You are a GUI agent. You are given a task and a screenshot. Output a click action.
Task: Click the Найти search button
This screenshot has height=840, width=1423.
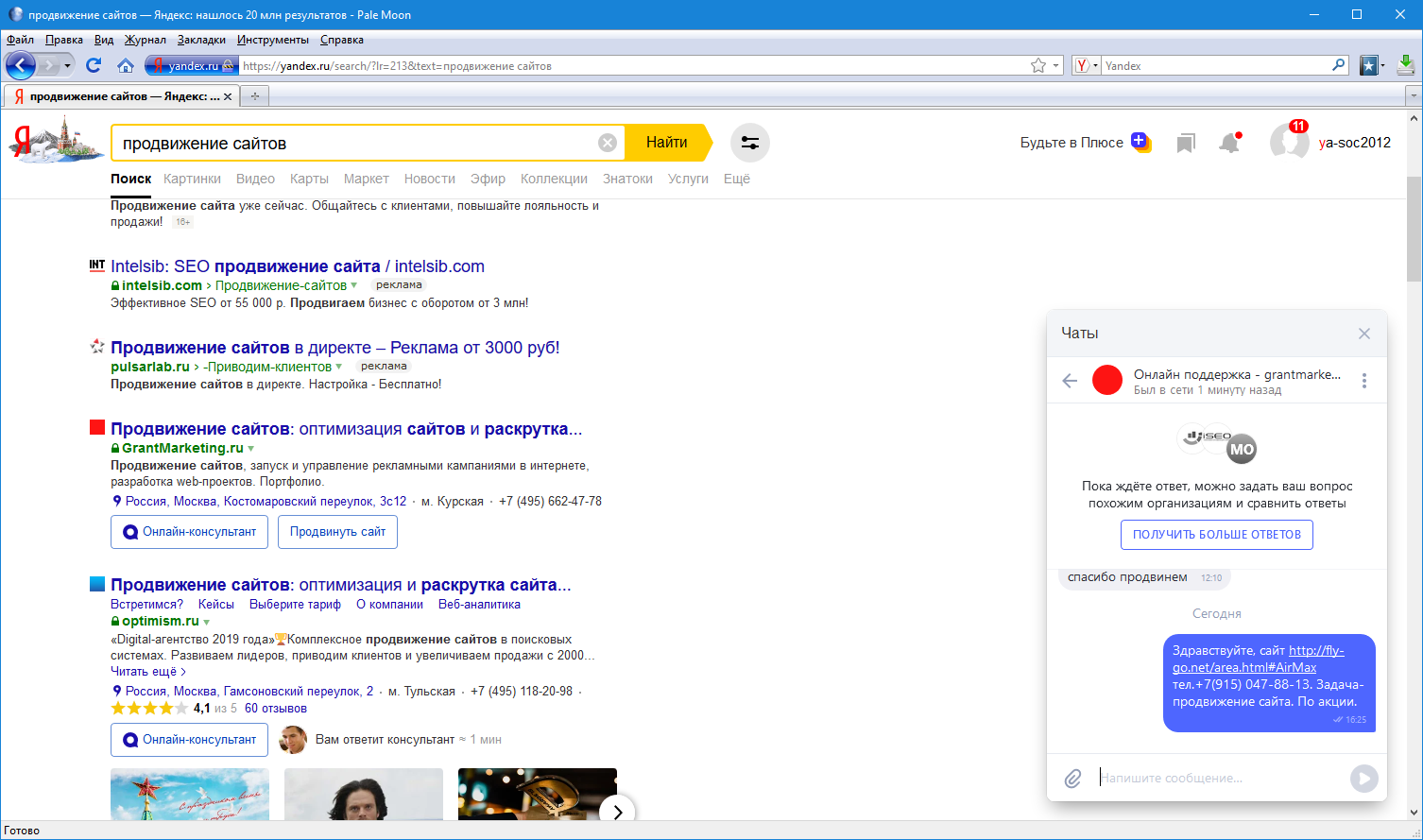(x=668, y=143)
